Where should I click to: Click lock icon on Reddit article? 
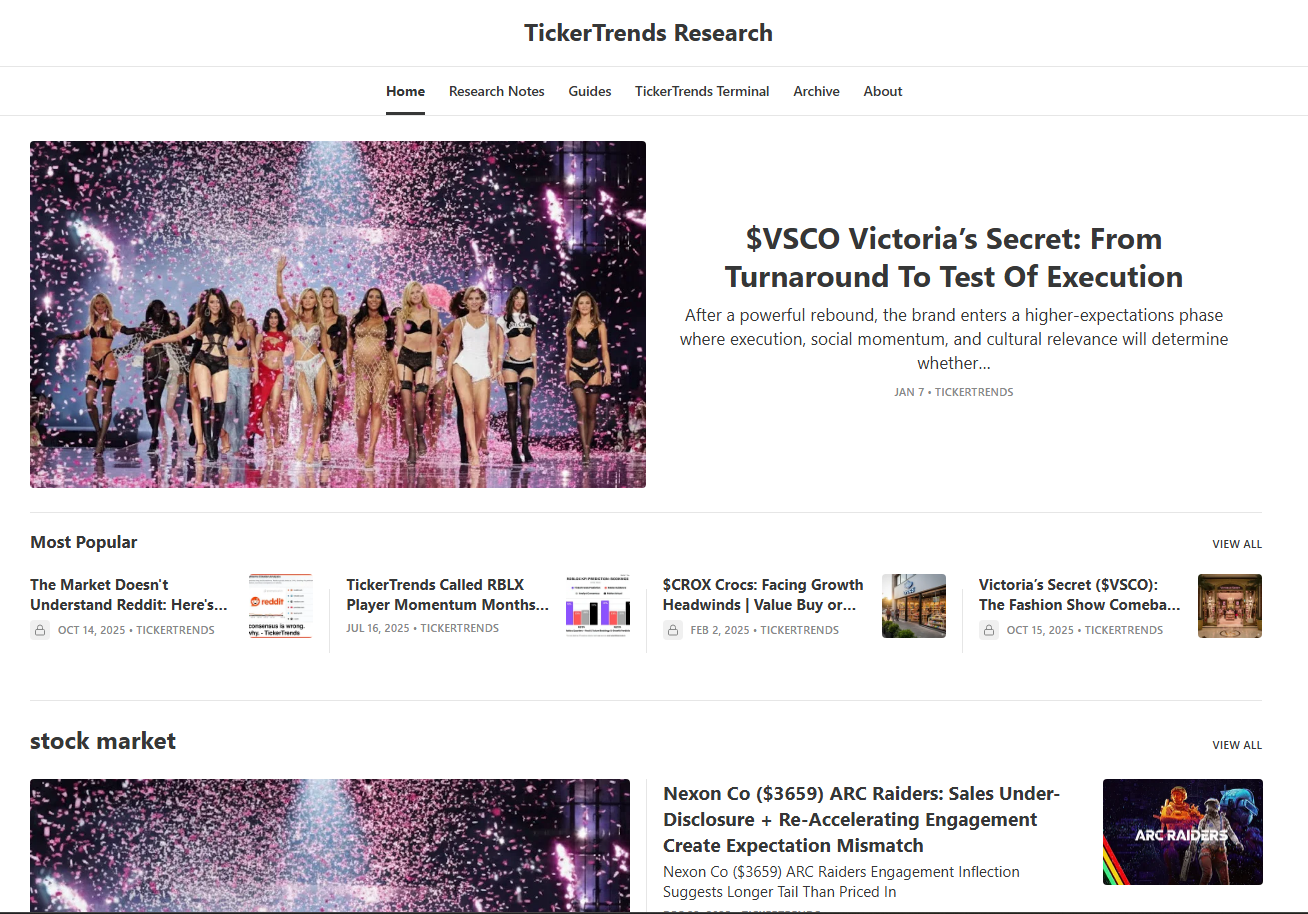(40, 630)
